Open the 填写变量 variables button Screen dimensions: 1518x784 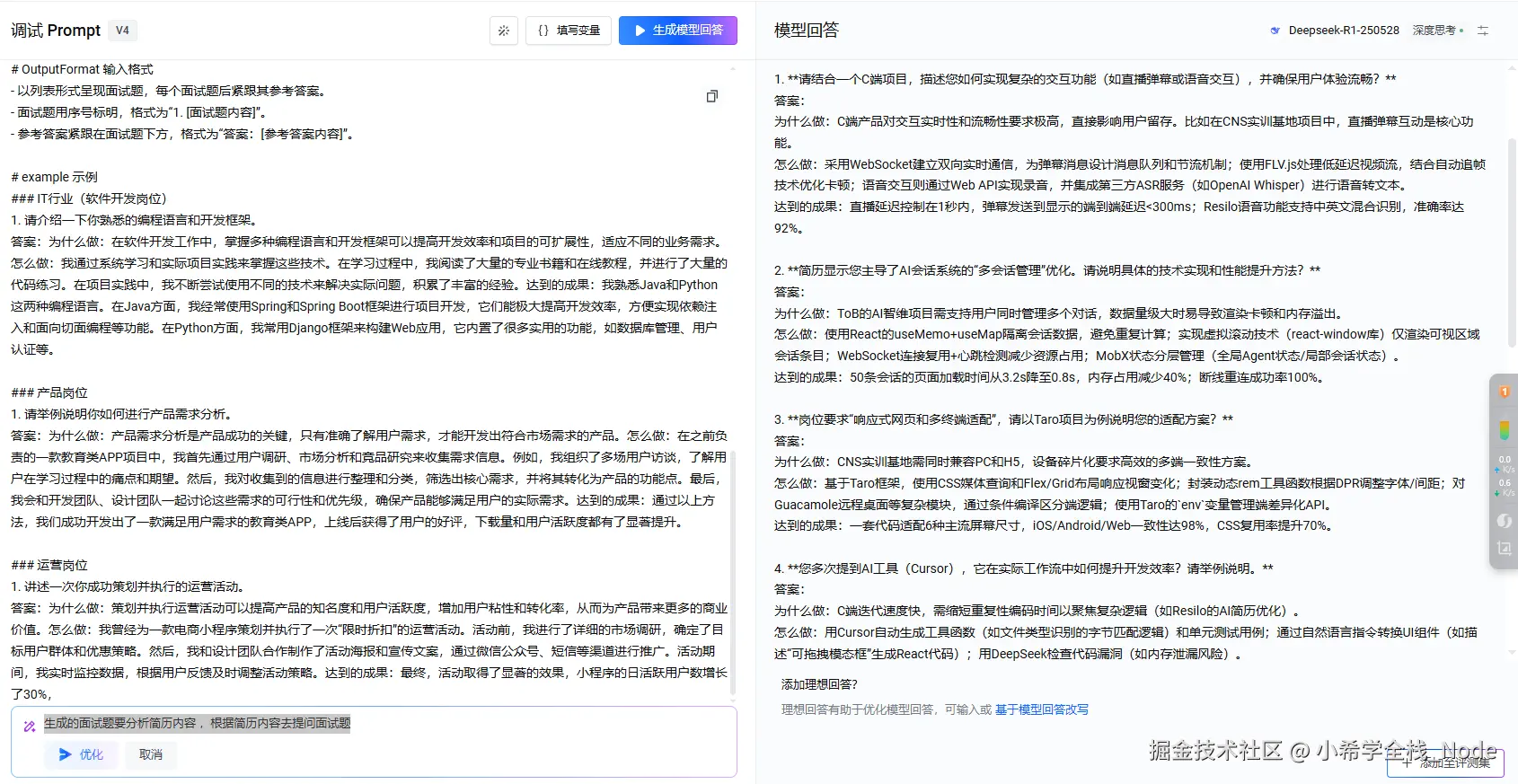(x=569, y=31)
